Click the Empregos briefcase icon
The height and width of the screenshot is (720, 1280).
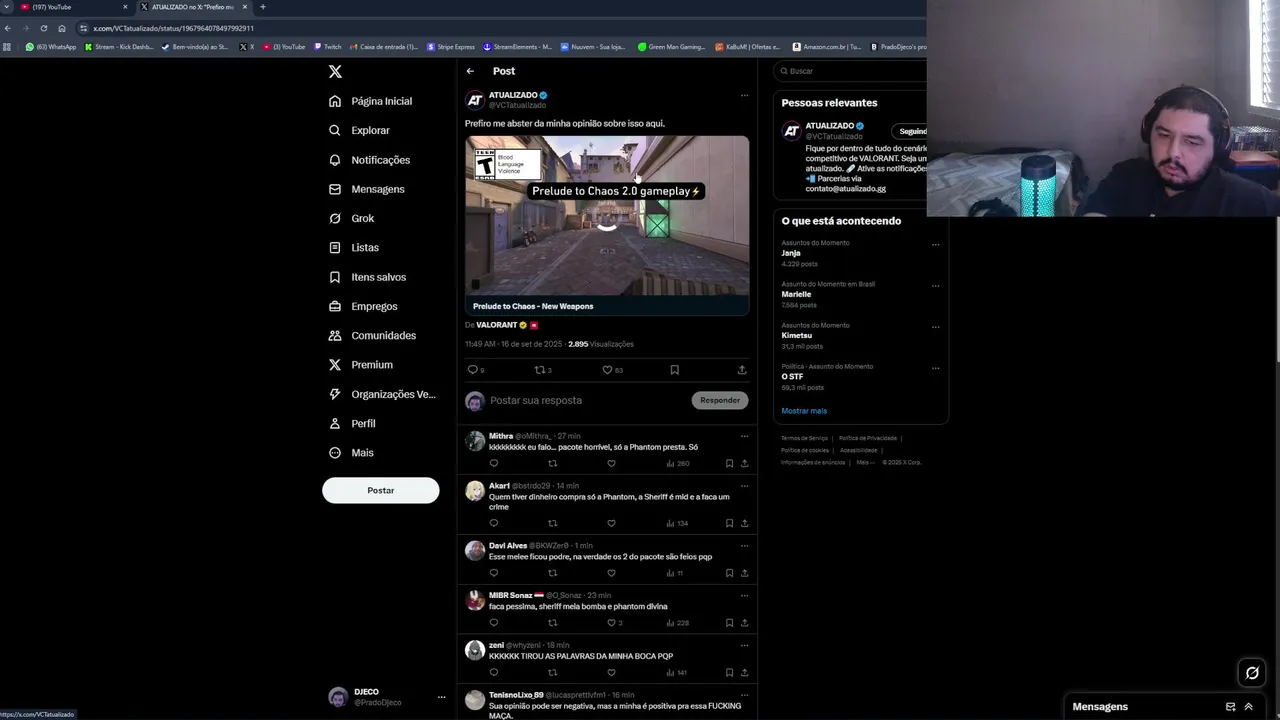[x=335, y=306]
